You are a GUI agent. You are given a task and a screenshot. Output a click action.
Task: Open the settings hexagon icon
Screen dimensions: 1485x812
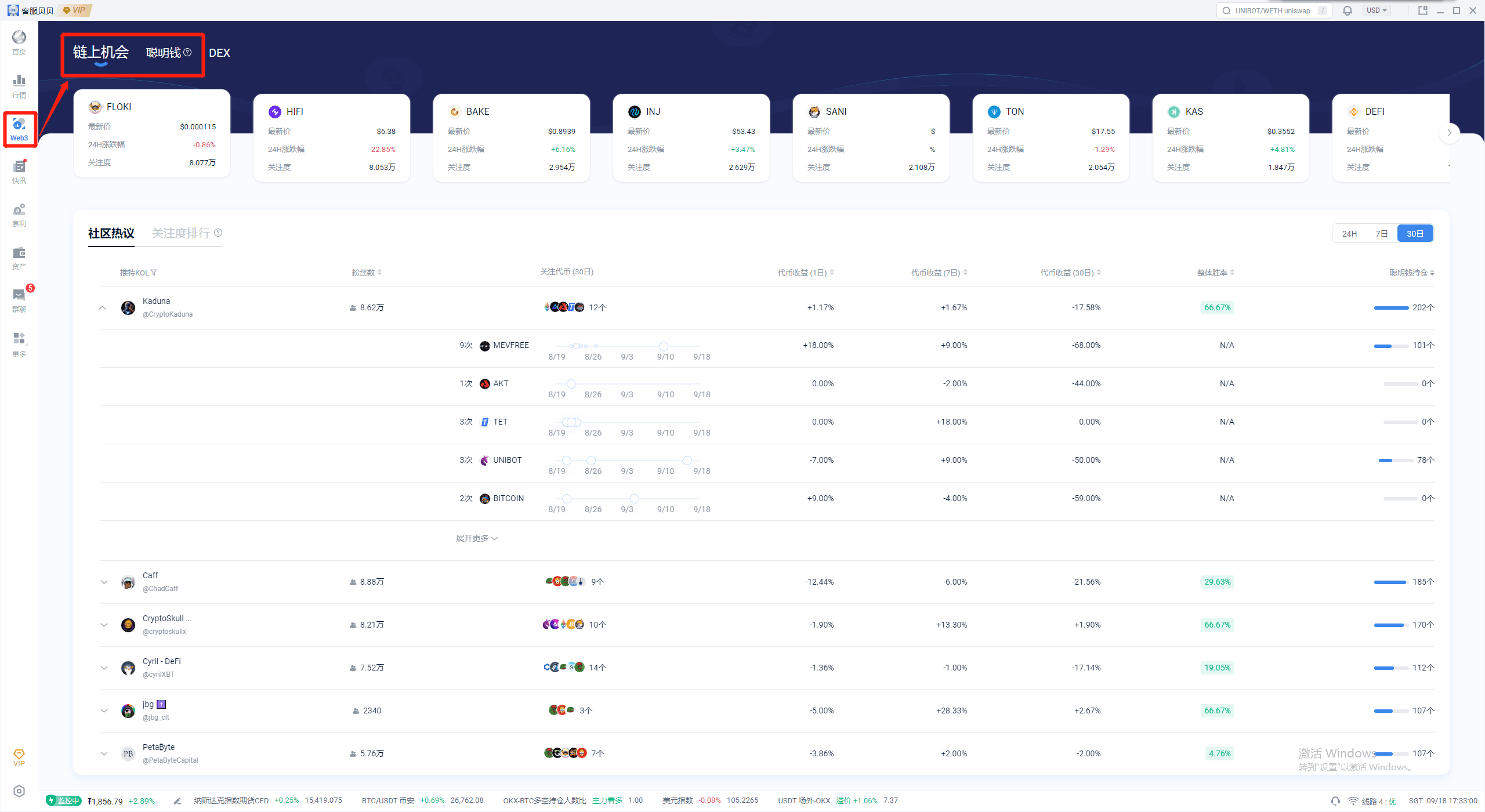[19, 791]
